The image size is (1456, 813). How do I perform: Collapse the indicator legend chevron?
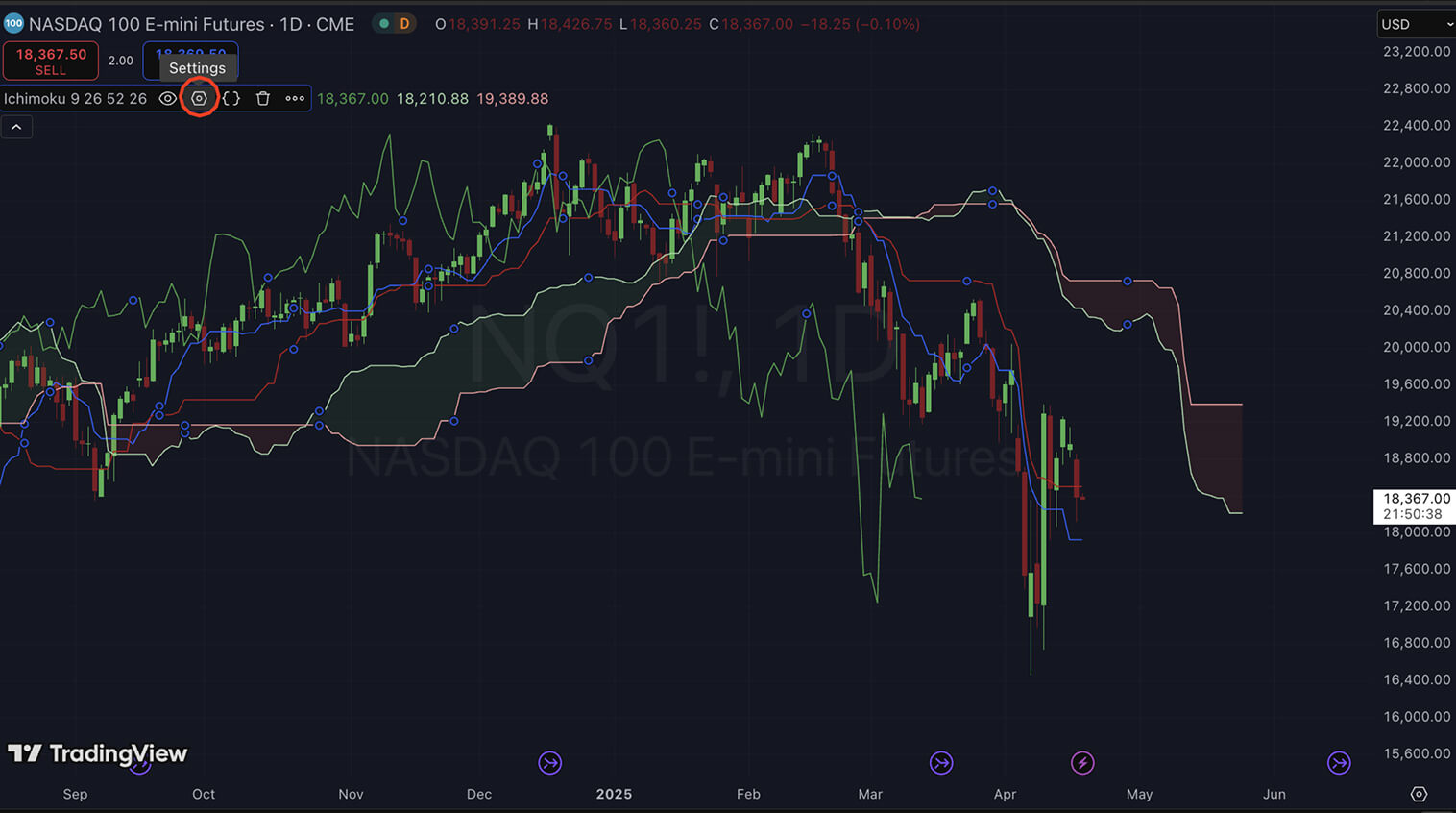point(16,127)
